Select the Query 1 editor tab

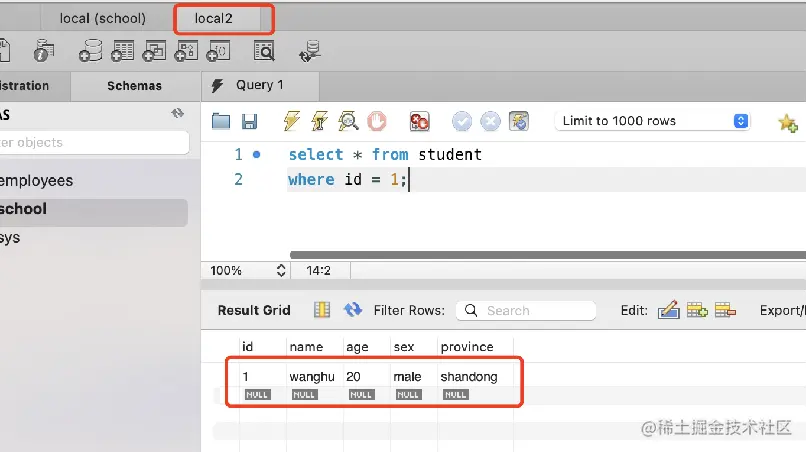click(260, 85)
